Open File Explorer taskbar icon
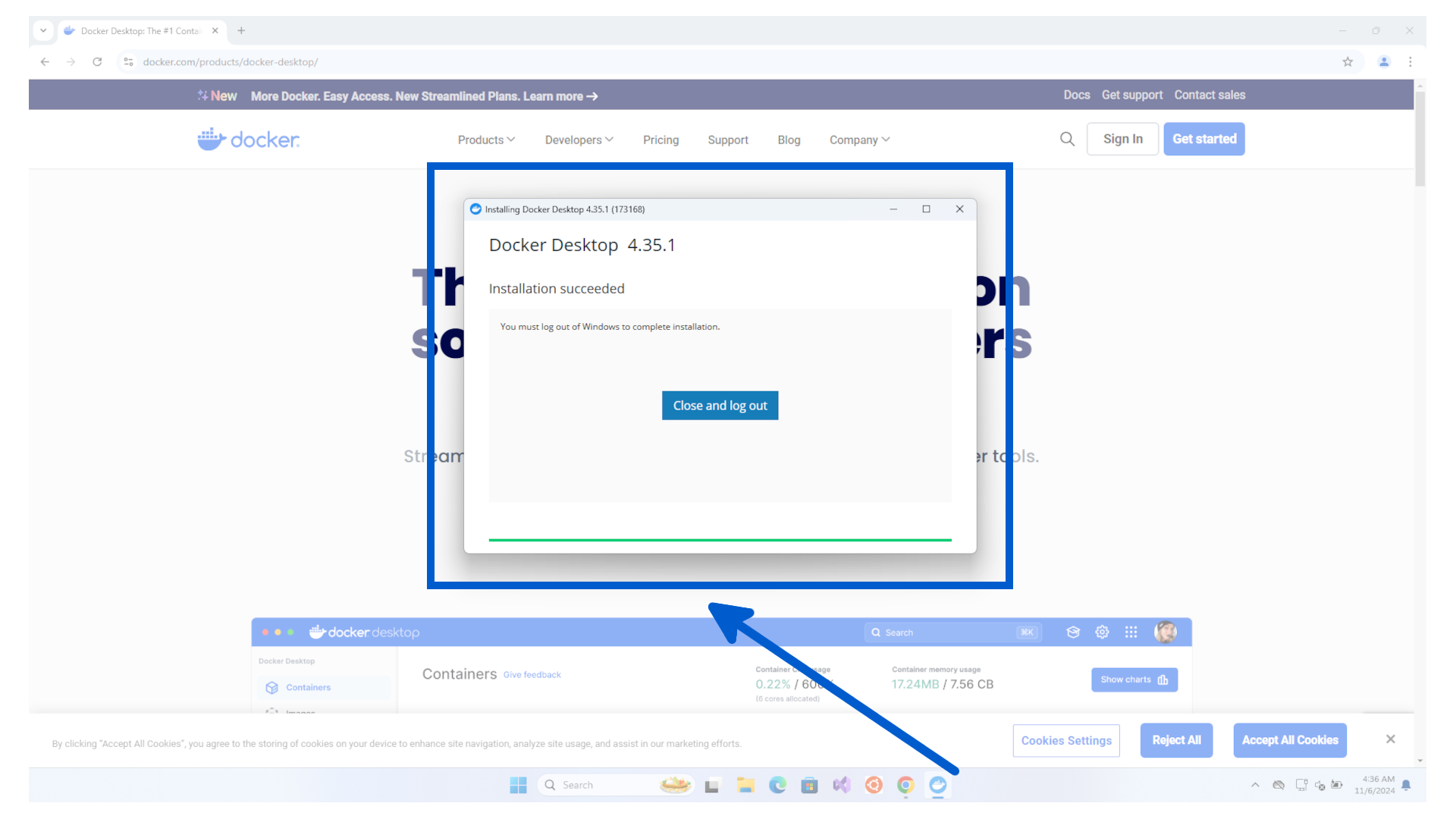1456x819 pixels. (x=745, y=785)
